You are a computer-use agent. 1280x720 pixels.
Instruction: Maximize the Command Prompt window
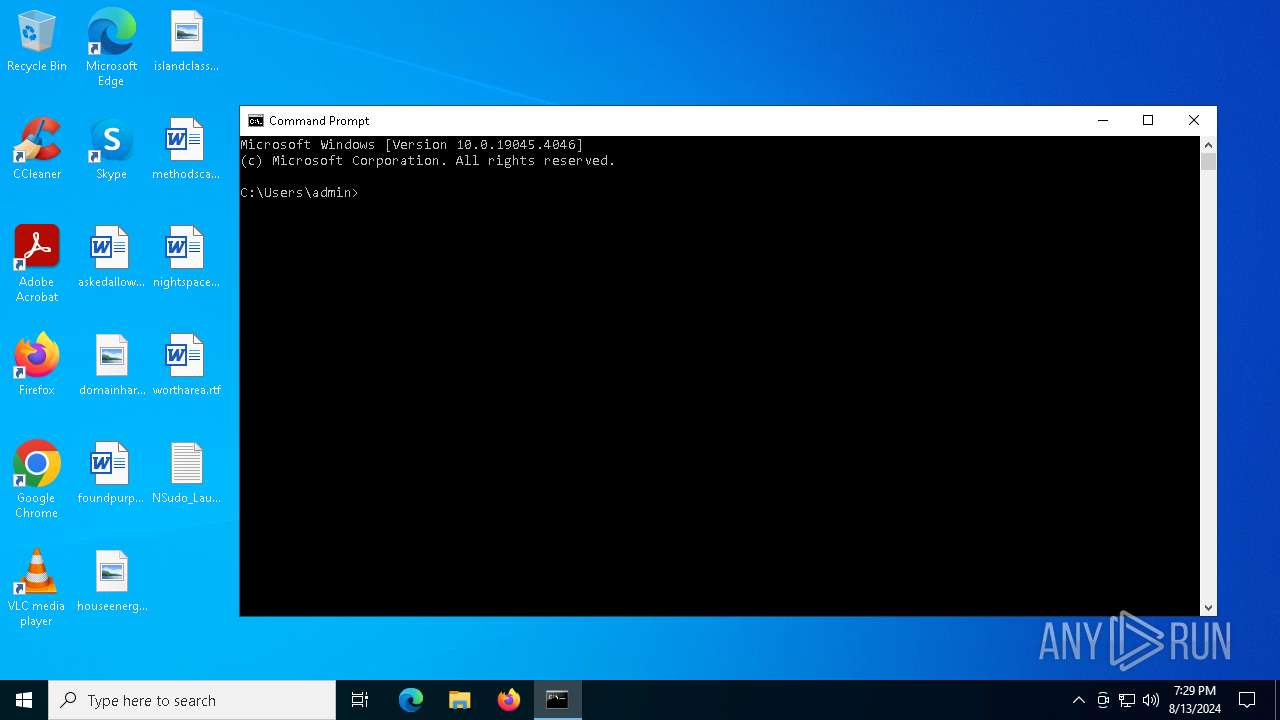click(1148, 121)
